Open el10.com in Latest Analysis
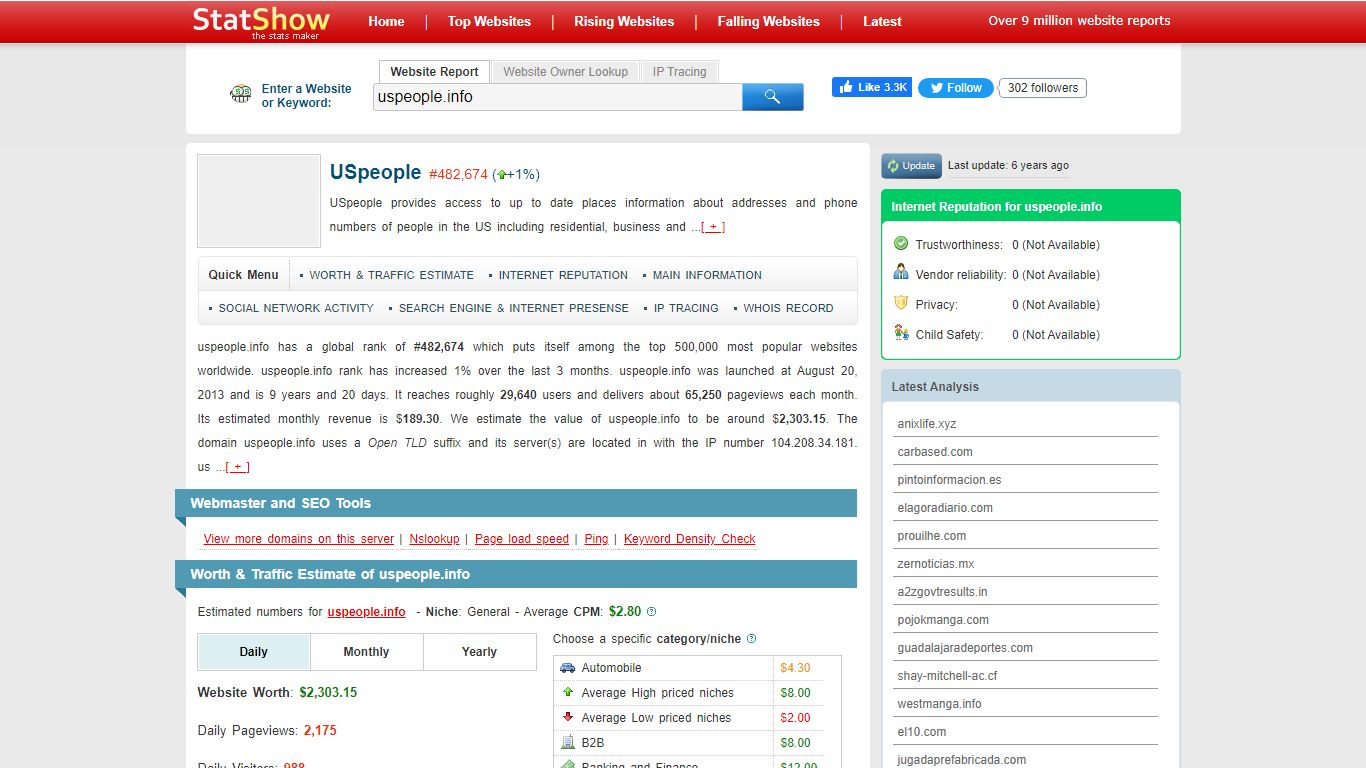 pos(922,732)
